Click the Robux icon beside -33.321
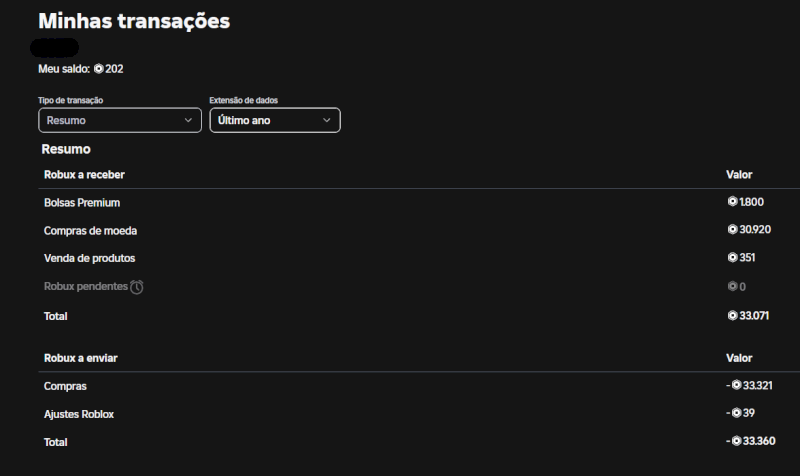The image size is (800, 476). pos(737,386)
